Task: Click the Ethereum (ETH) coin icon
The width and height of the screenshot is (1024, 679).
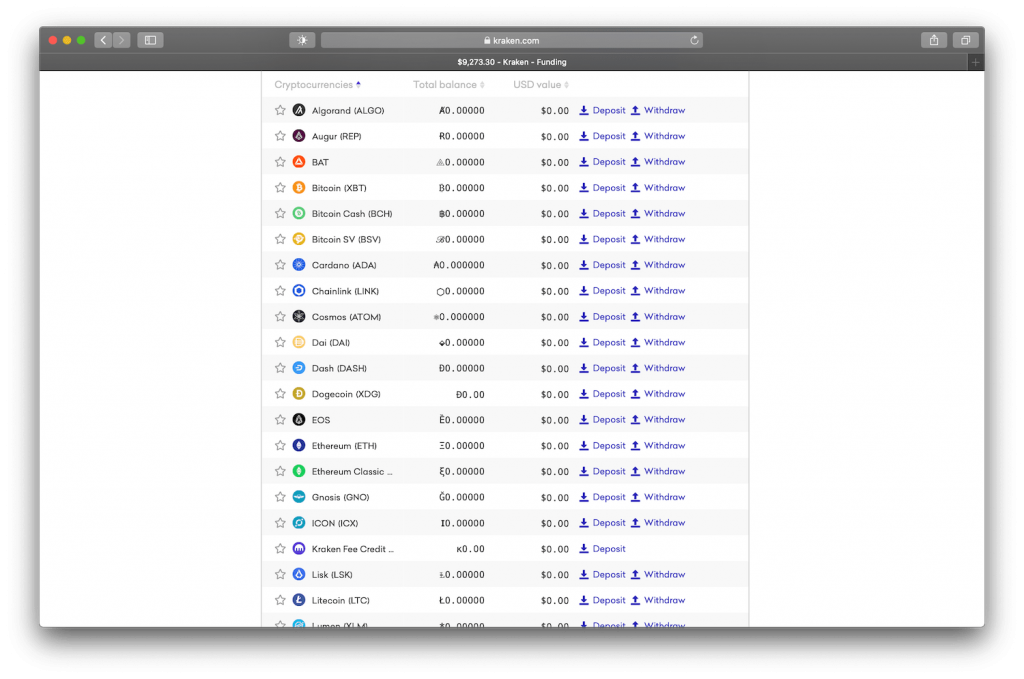Action: tap(298, 445)
